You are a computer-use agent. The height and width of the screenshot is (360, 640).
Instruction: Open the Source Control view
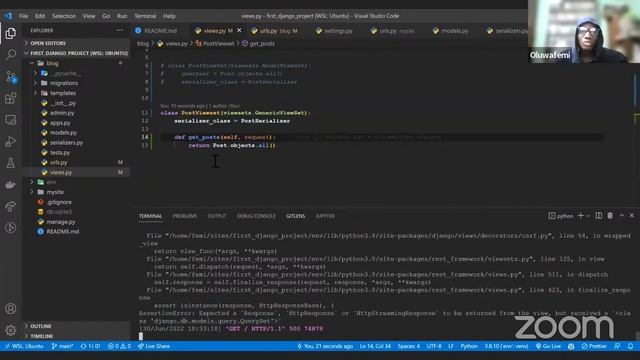pos(11,76)
